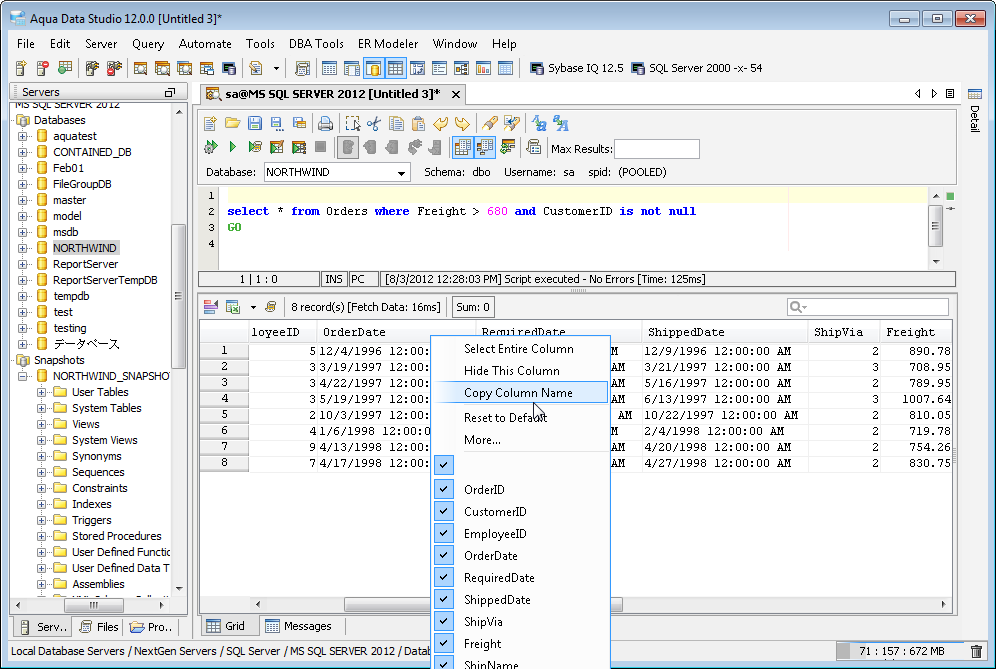The image size is (996, 669).
Task: Uncheck the Freight column checkbox
Action: (x=444, y=644)
